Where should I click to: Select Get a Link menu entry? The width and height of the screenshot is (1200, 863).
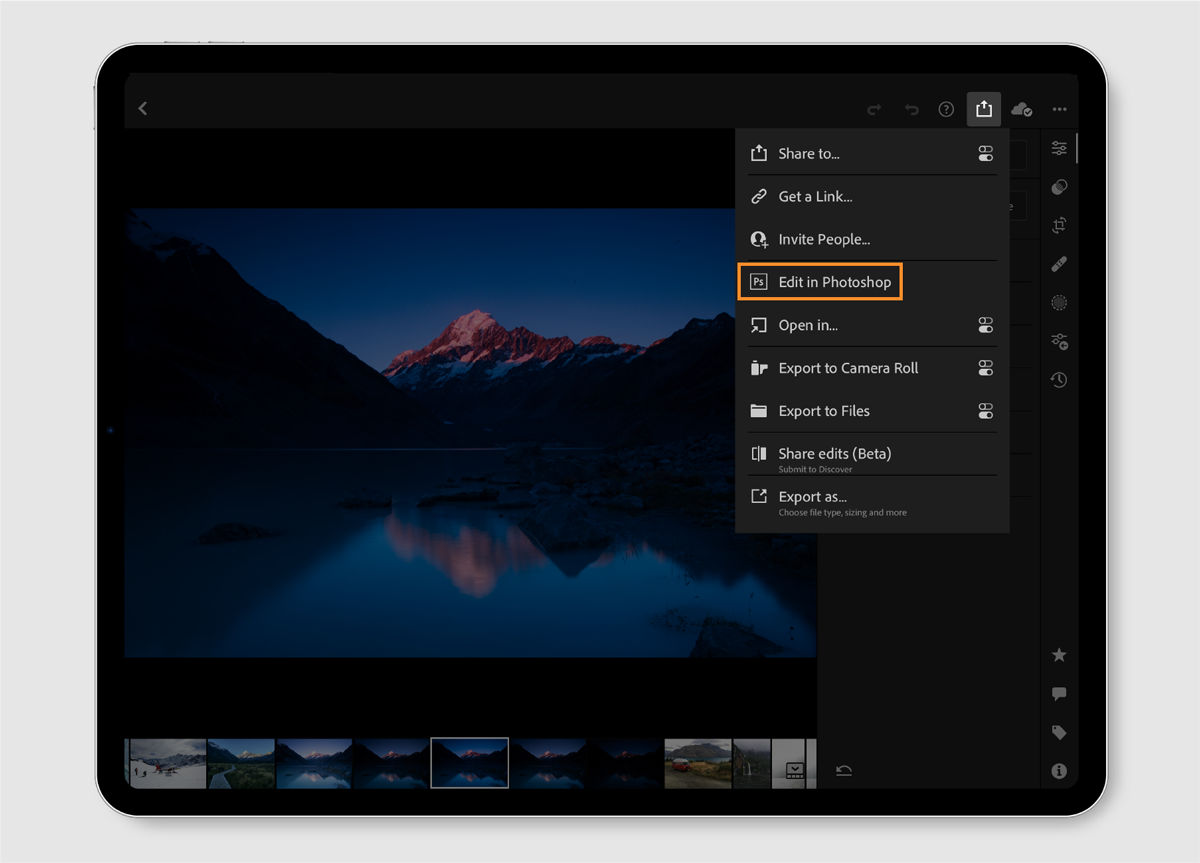815,197
